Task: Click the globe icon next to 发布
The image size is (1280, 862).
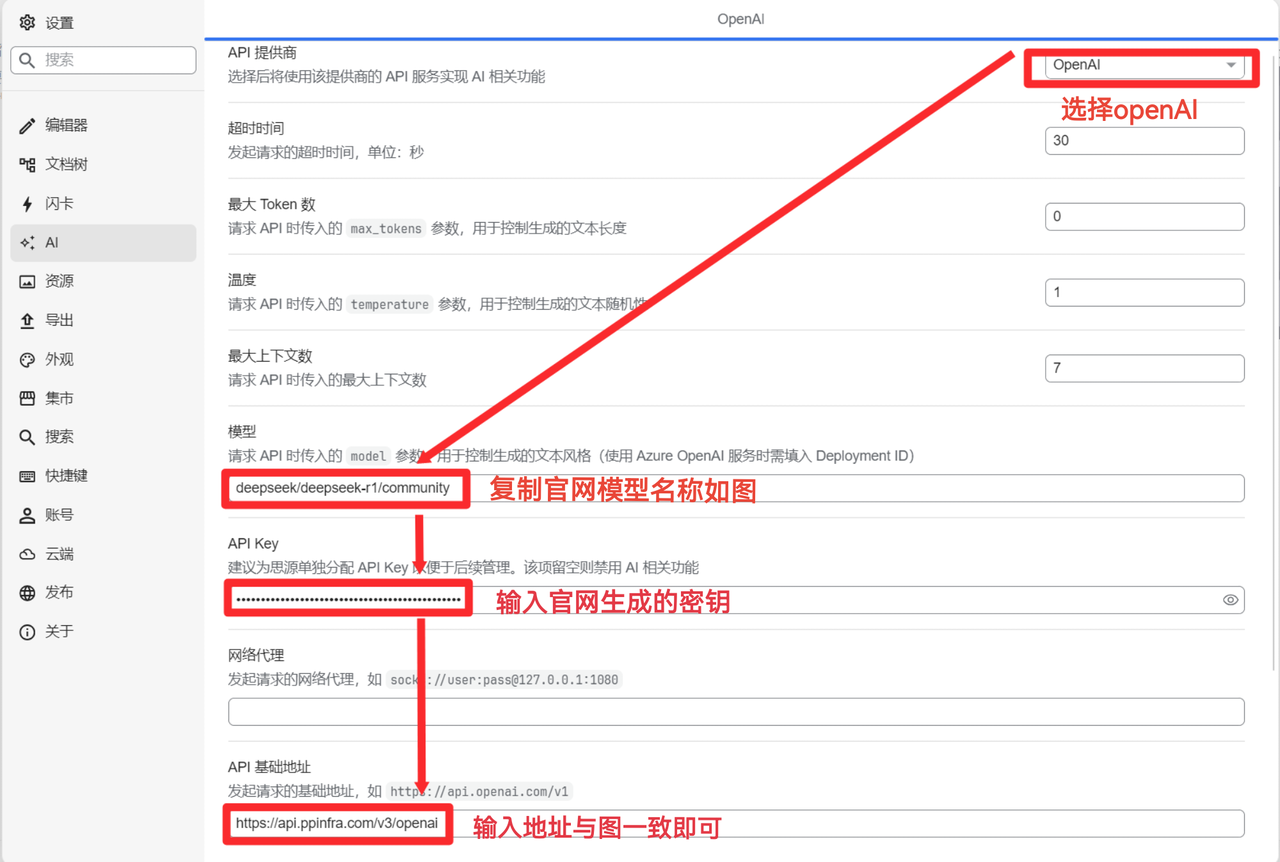Action: pyautogui.click(x=28, y=593)
